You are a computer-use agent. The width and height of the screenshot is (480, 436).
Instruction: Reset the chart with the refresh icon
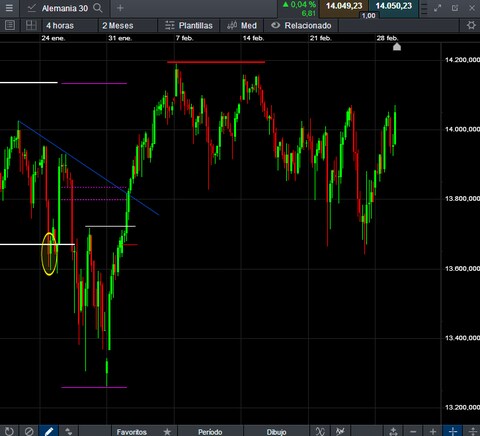pos(9,431)
